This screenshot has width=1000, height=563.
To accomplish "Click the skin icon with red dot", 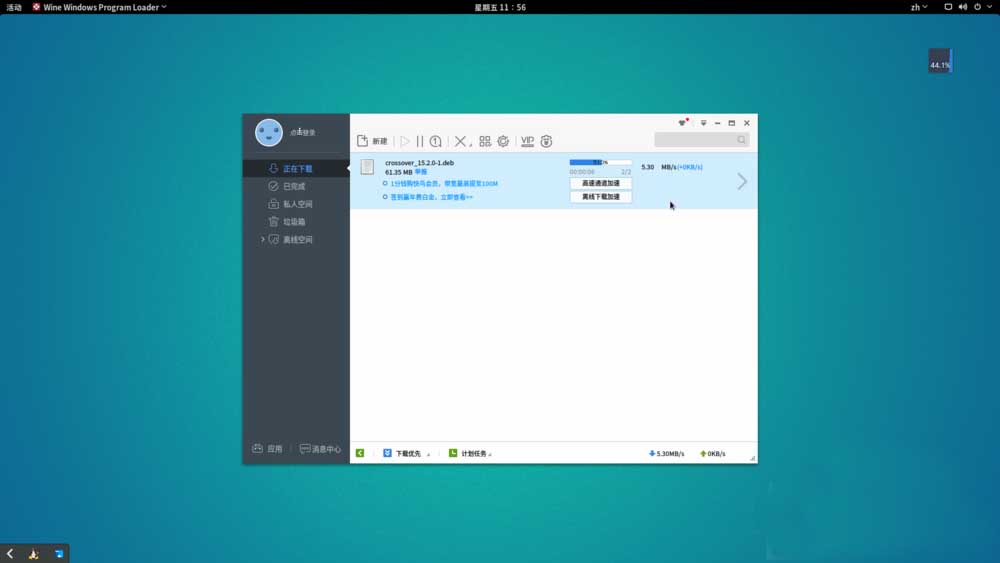I will pos(682,122).
